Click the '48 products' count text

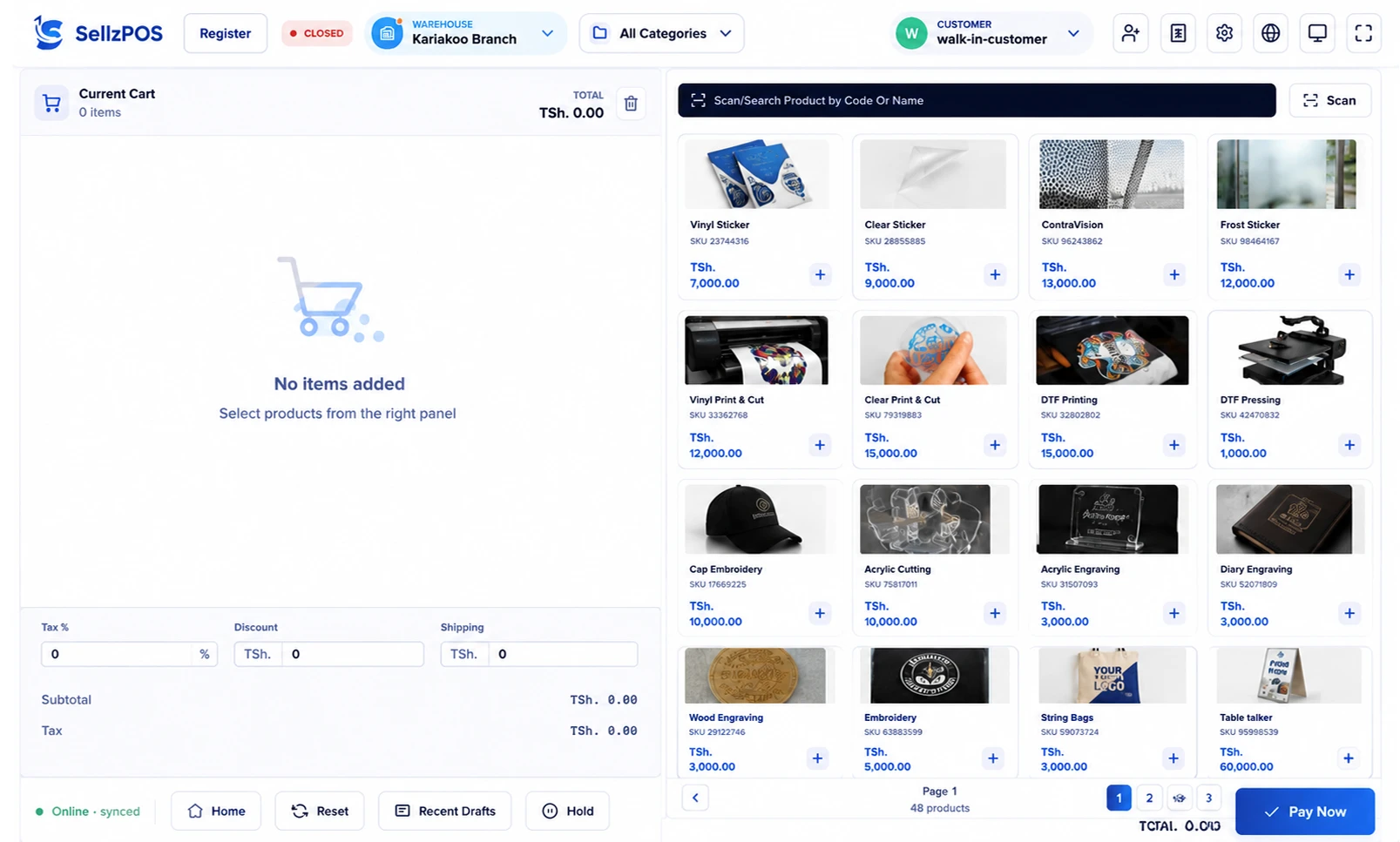[939, 808]
